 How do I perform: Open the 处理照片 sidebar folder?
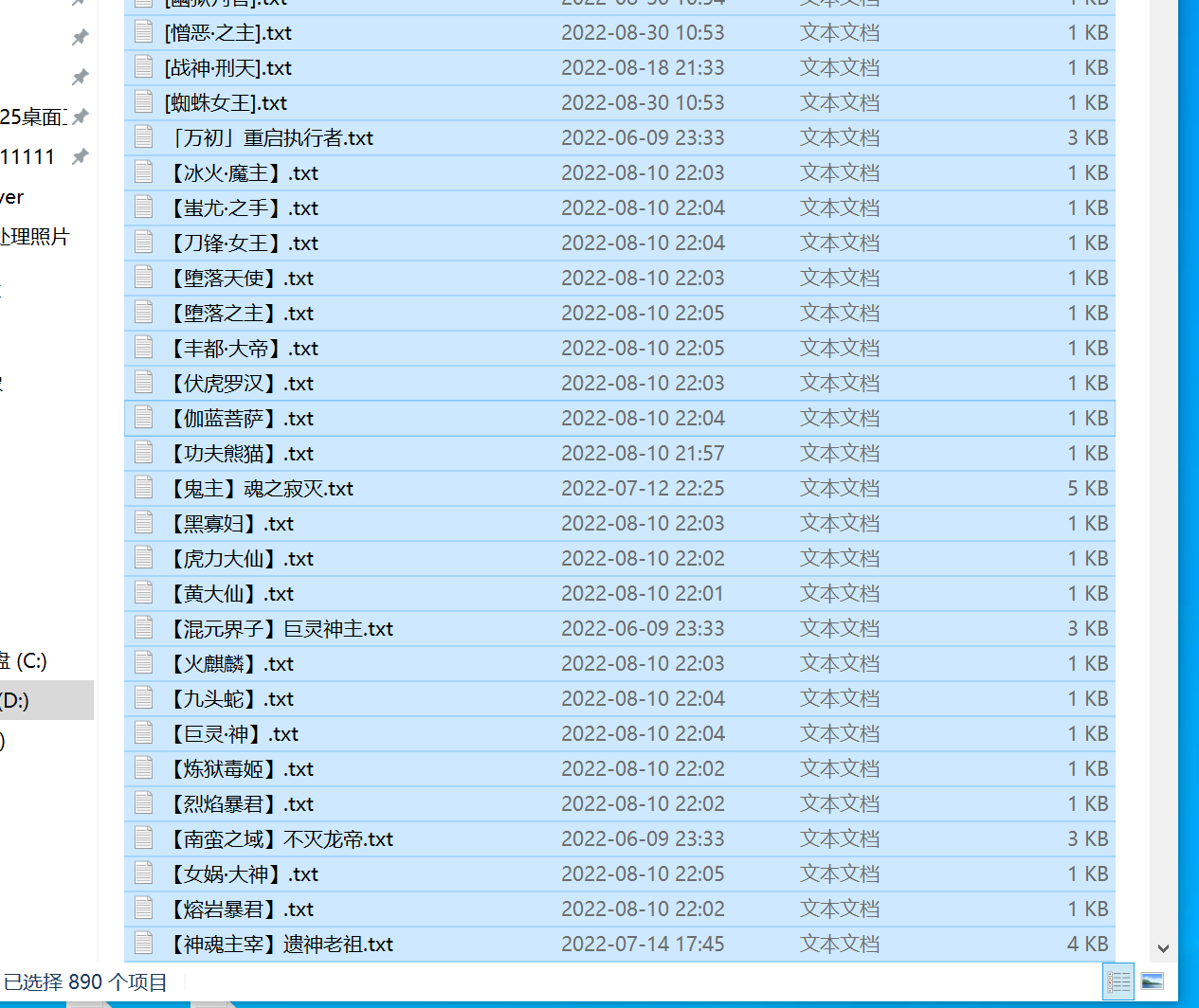[35, 237]
